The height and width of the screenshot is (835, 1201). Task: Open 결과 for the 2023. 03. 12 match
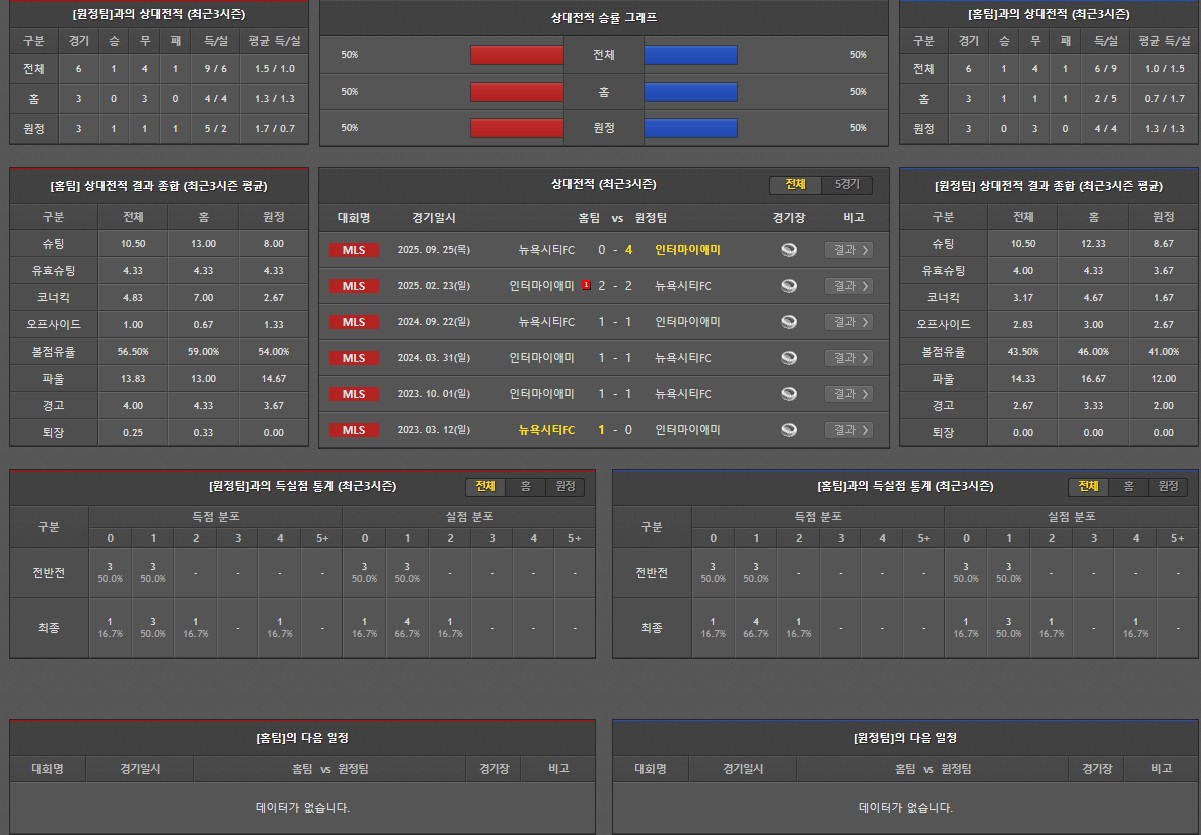click(849, 430)
